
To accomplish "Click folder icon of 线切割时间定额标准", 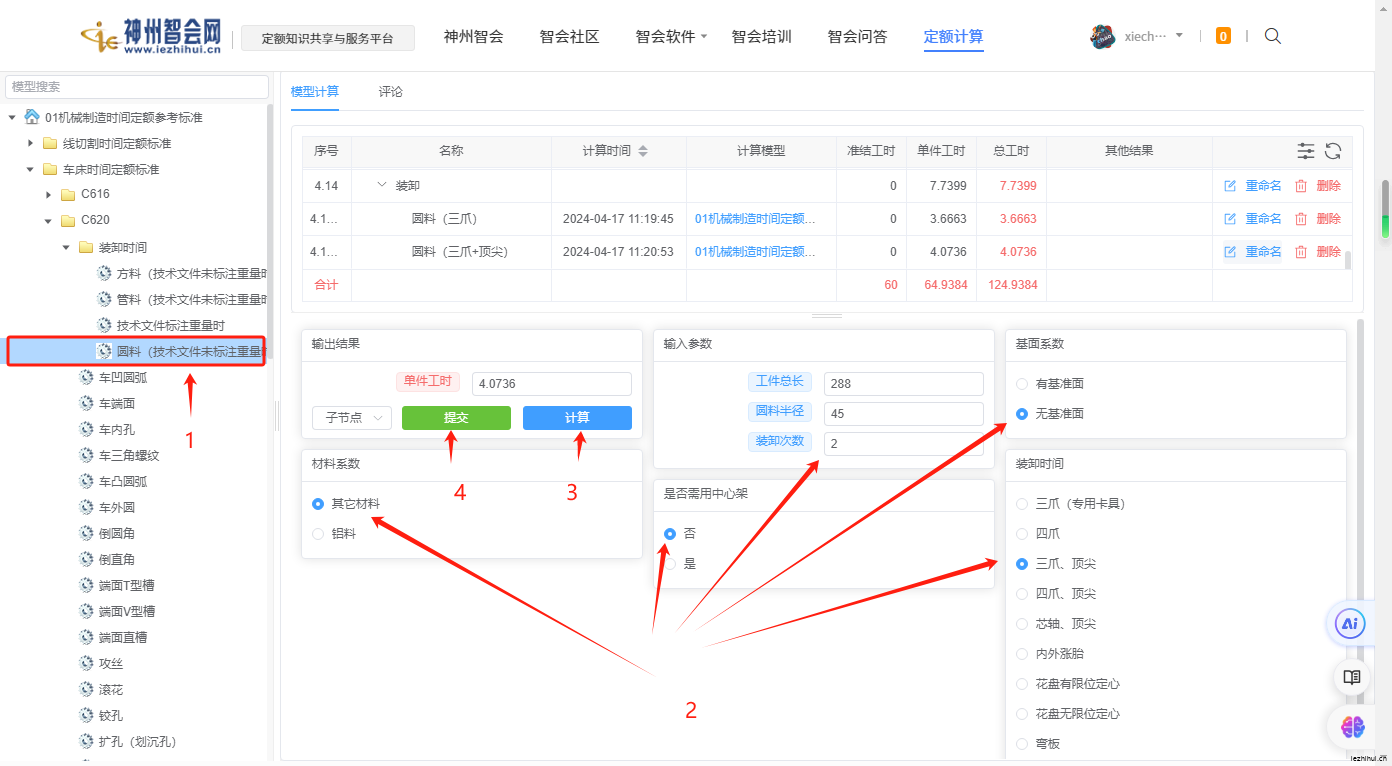I will [49, 143].
